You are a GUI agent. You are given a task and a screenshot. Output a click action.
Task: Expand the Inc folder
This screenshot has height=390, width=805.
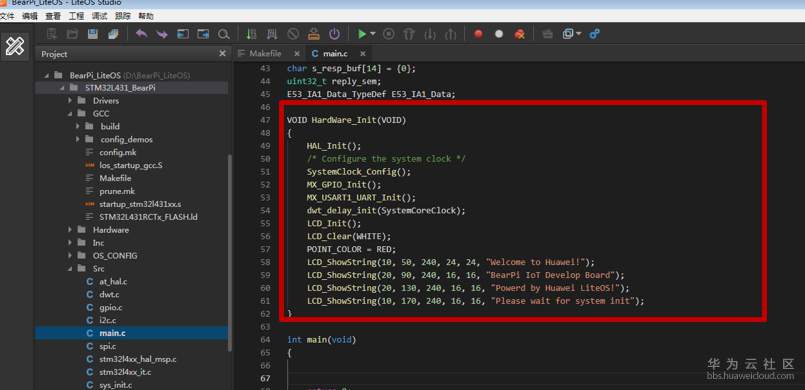click(x=70, y=243)
